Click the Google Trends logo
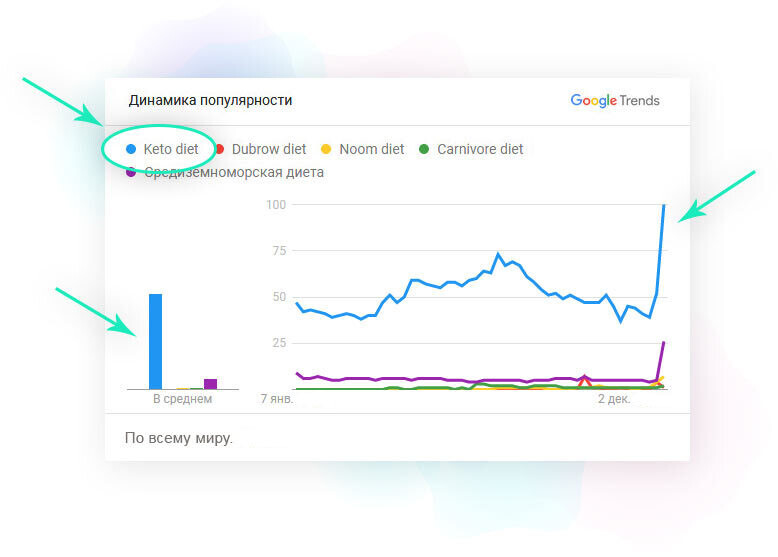 [615, 100]
